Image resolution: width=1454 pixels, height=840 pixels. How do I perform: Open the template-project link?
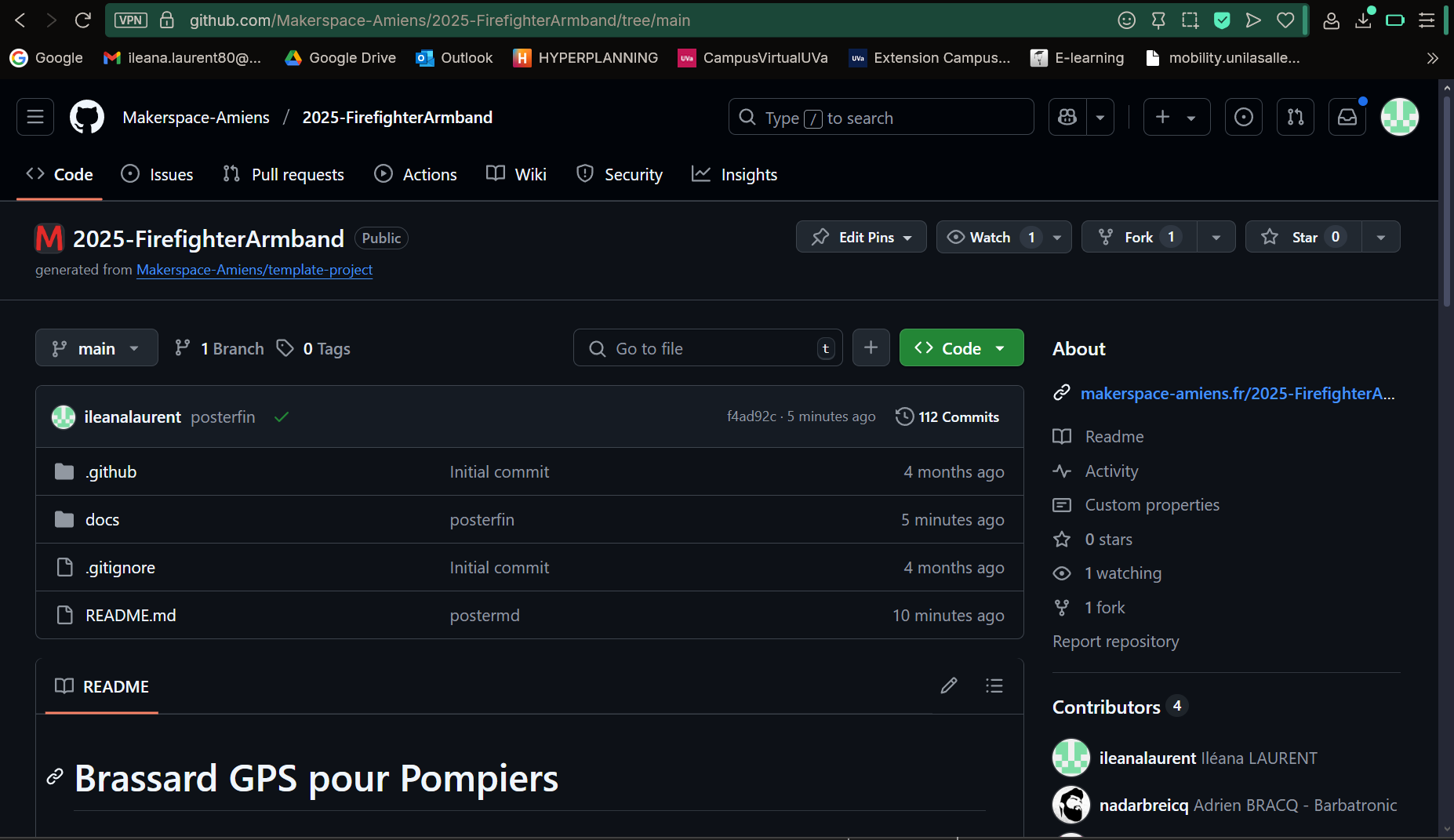tap(253, 270)
